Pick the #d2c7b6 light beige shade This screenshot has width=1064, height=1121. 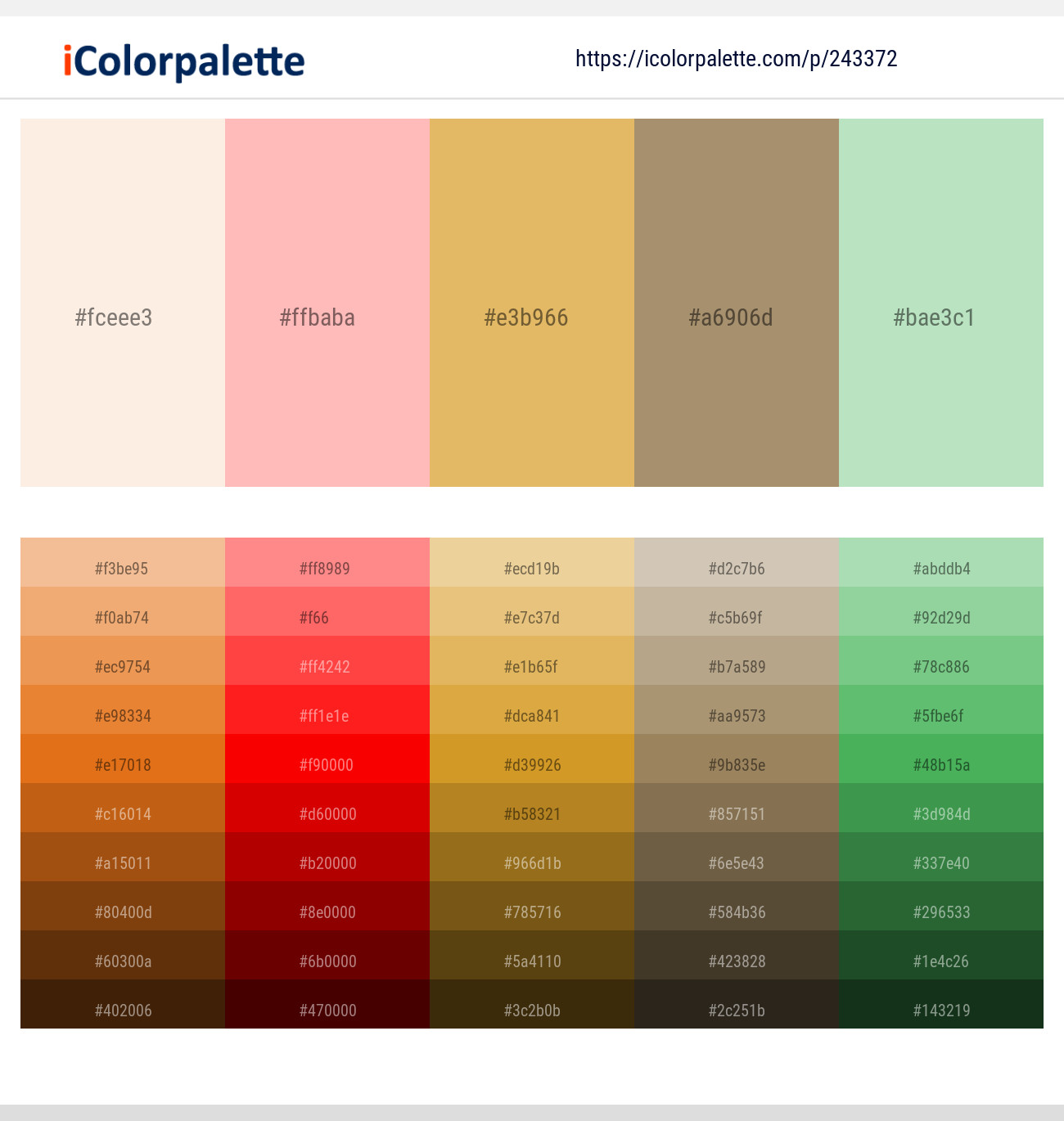click(x=737, y=562)
